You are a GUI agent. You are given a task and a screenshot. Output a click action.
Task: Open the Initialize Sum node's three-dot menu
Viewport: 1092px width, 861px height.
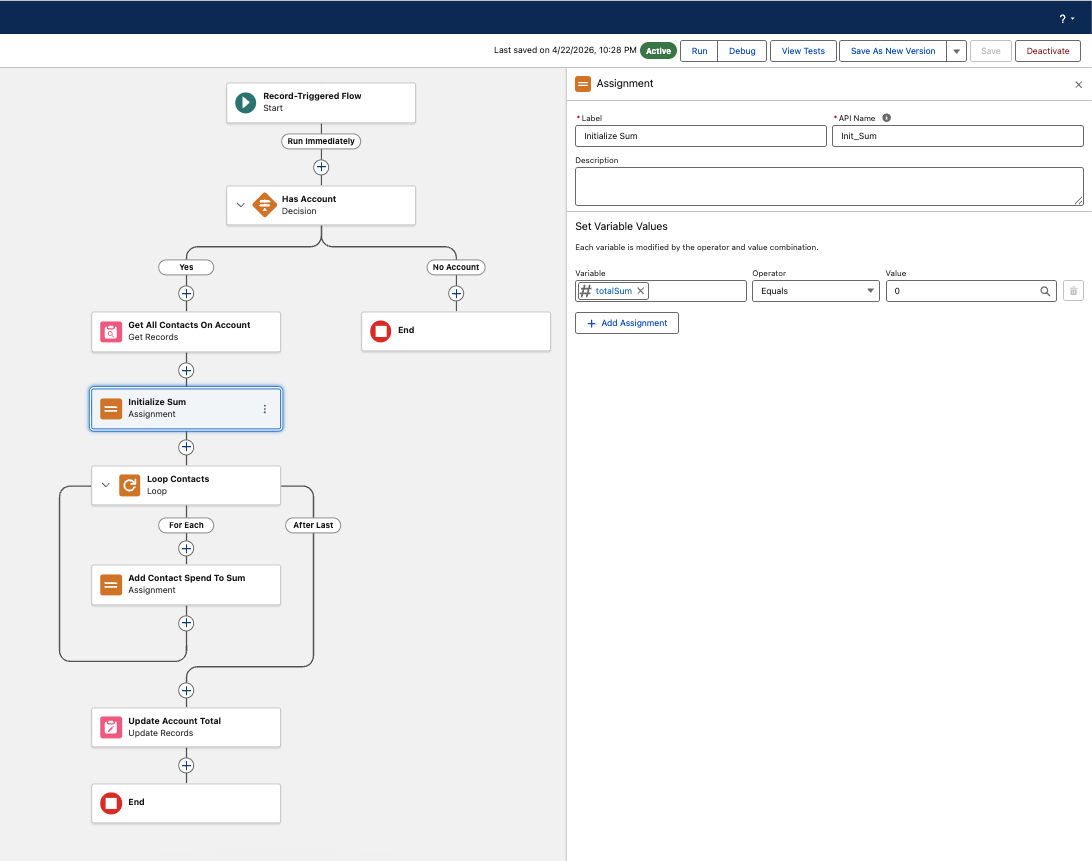pos(265,409)
